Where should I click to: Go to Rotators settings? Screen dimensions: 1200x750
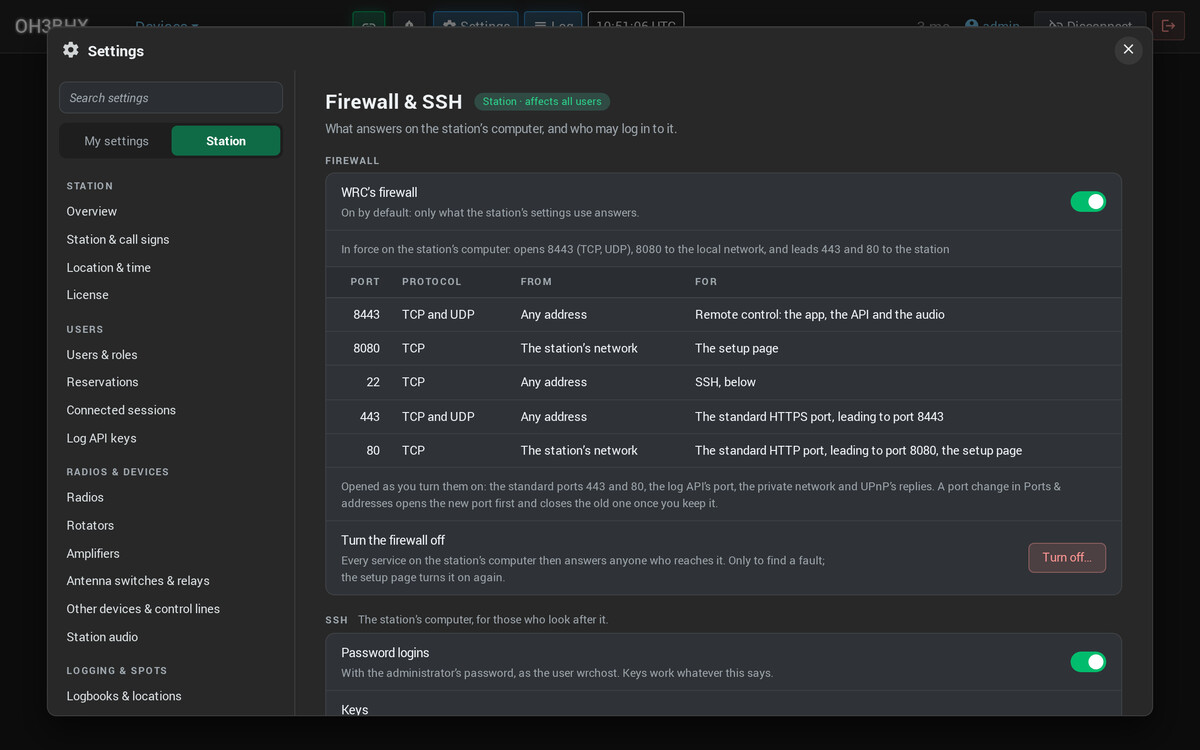click(x=90, y=525)
